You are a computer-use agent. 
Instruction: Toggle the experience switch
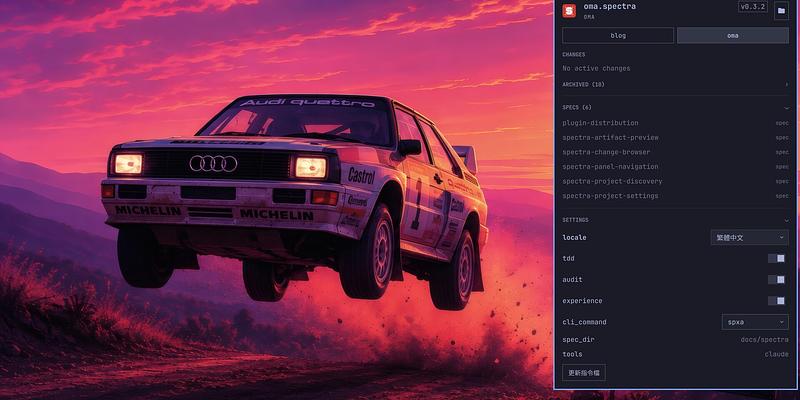tap(777, 301)
